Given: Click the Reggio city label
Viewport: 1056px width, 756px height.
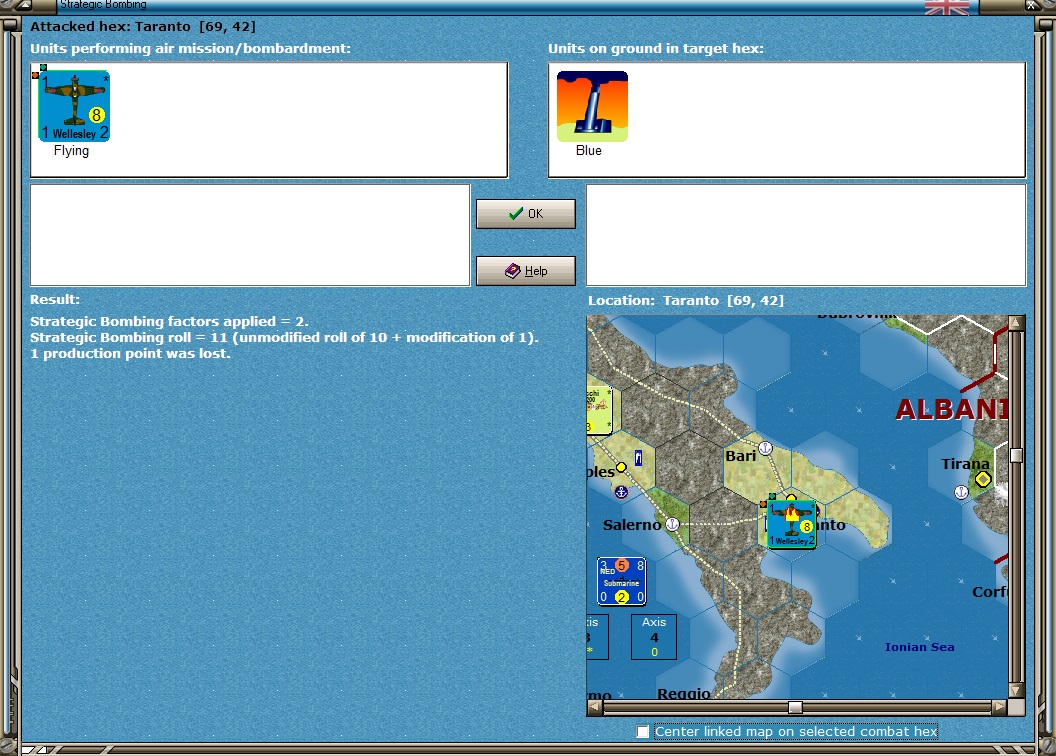Looking at the screenshot, I should (684, 693).
